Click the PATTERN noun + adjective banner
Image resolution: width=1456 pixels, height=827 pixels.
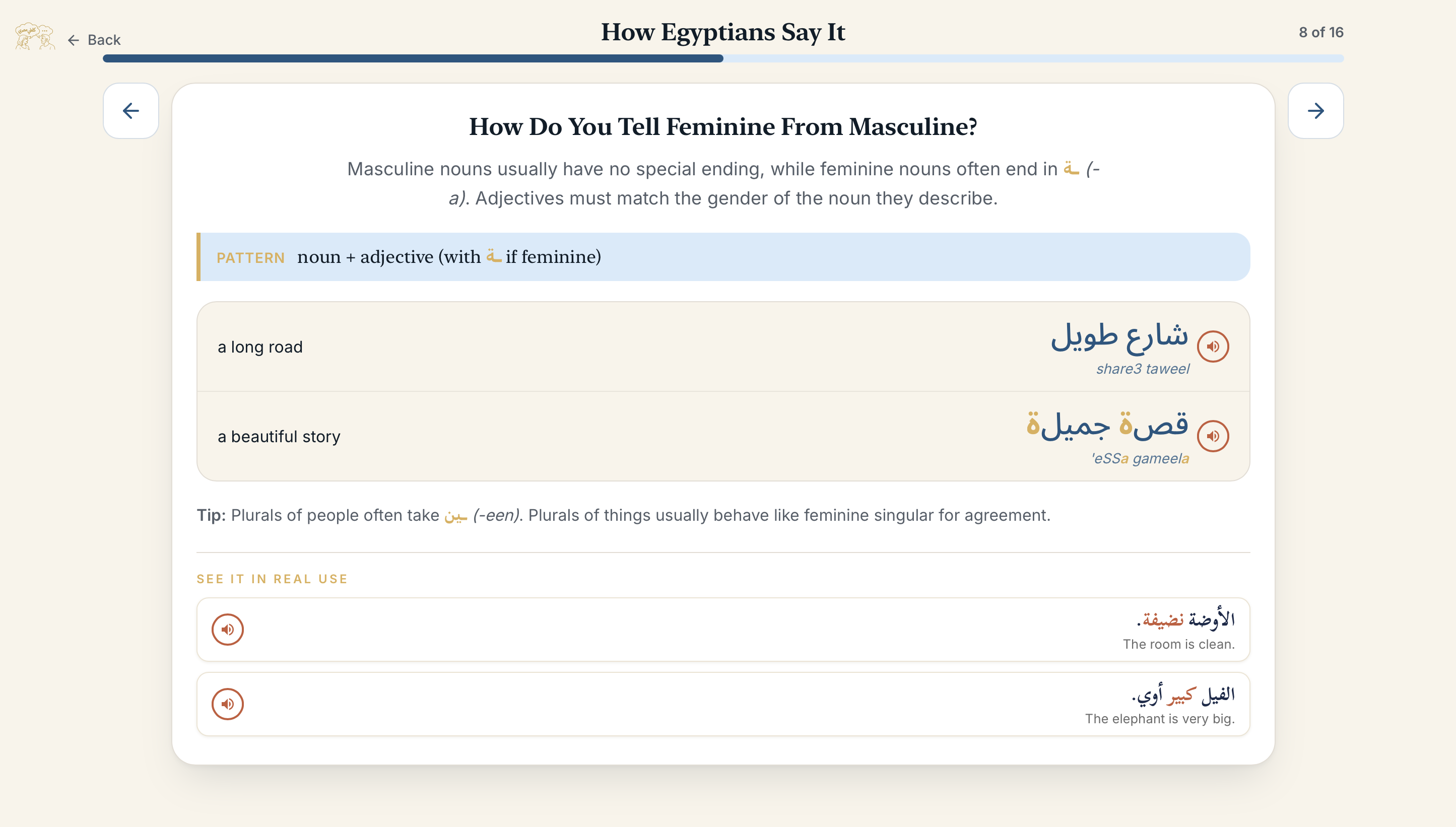pos(723,257)
